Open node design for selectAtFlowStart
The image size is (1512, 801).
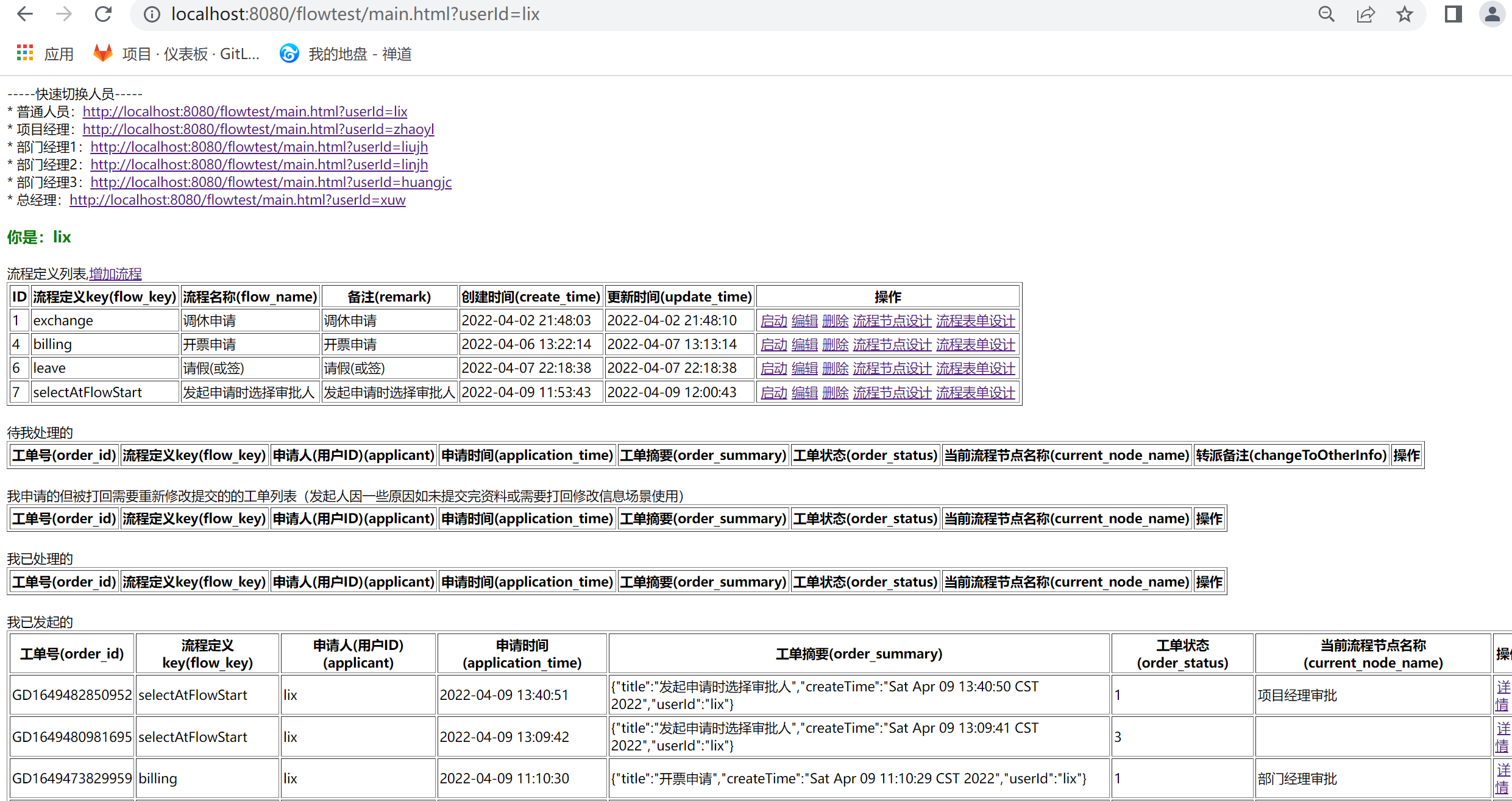(x=892, y=393)
